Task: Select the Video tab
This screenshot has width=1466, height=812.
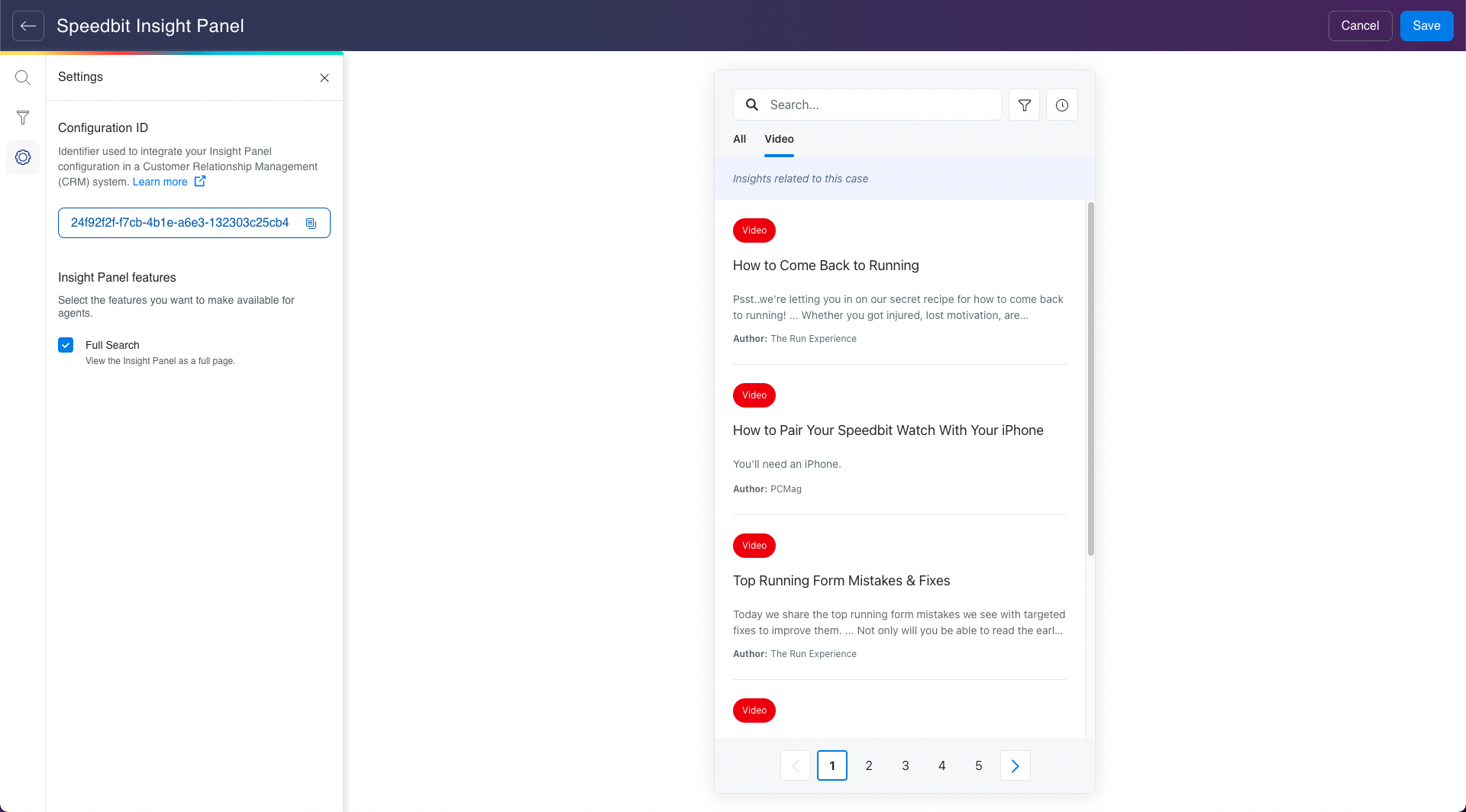Action: pos(778,139)
